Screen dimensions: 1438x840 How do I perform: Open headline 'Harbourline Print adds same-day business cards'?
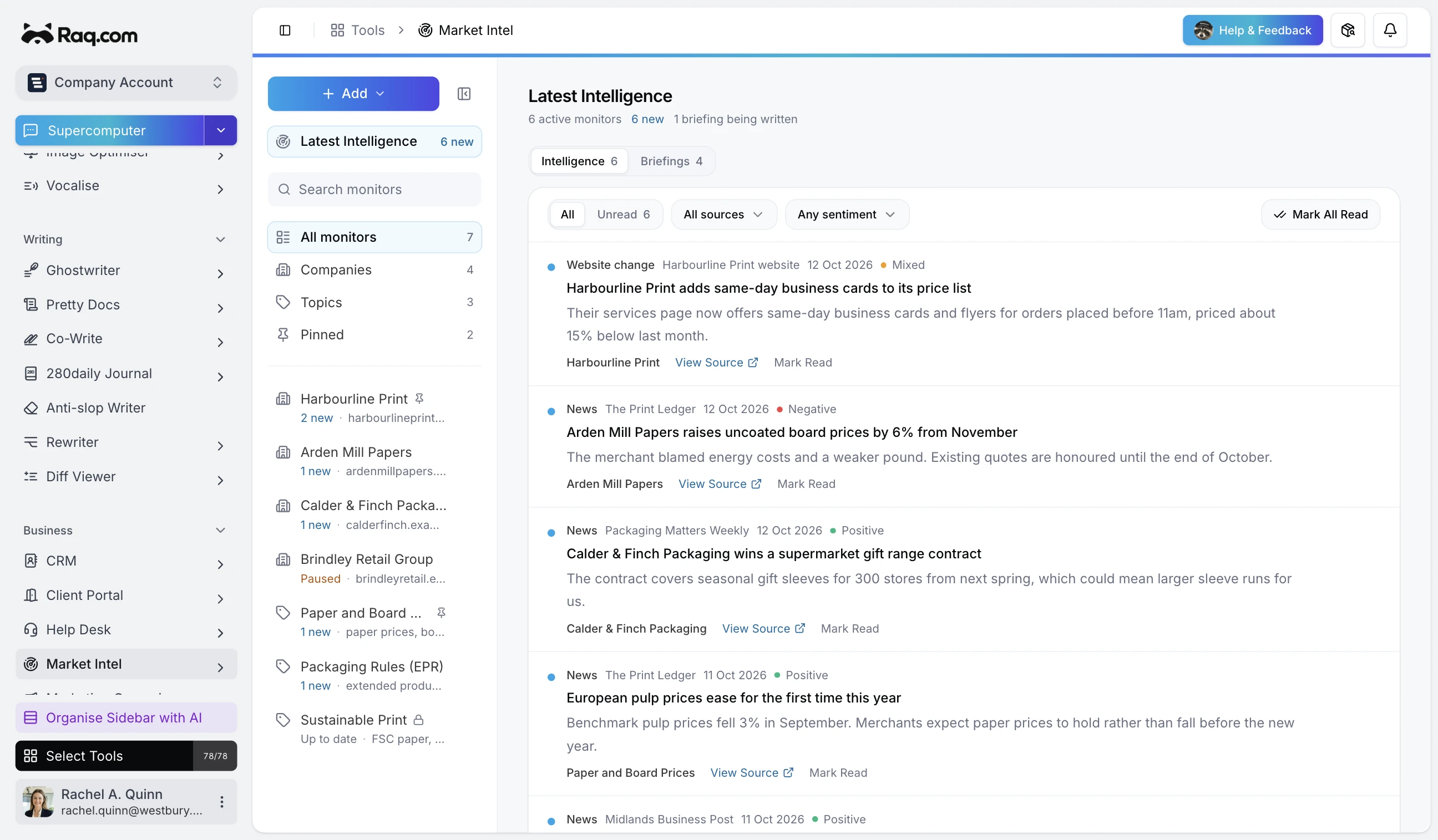(768, 288)
